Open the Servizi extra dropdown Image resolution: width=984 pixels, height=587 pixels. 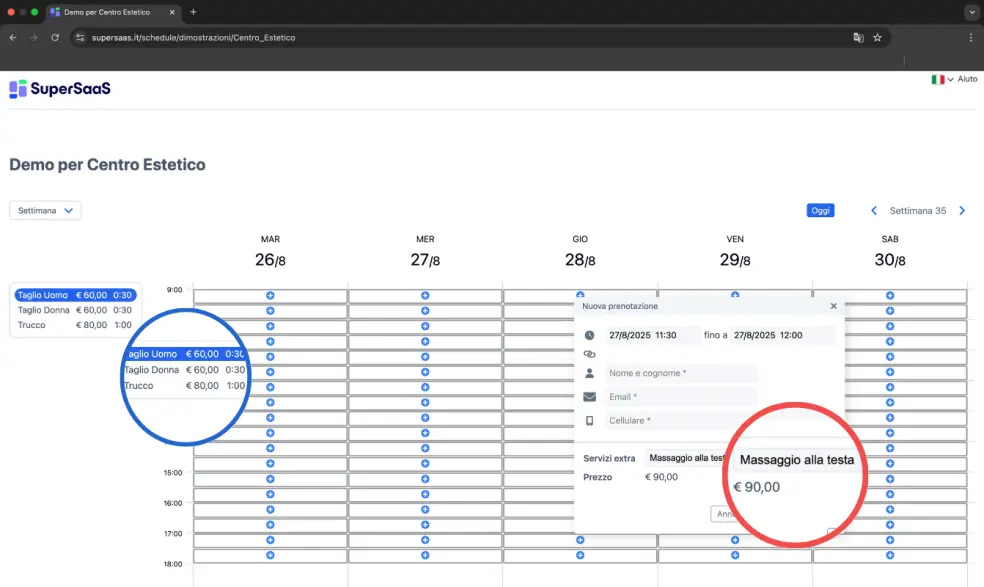[x=685, y=458]
